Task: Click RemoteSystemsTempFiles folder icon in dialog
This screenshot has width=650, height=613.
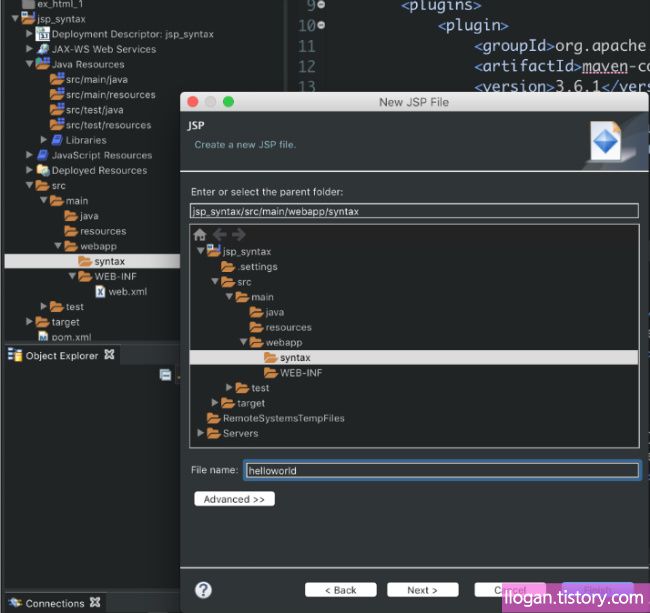Action: (213, 418)
